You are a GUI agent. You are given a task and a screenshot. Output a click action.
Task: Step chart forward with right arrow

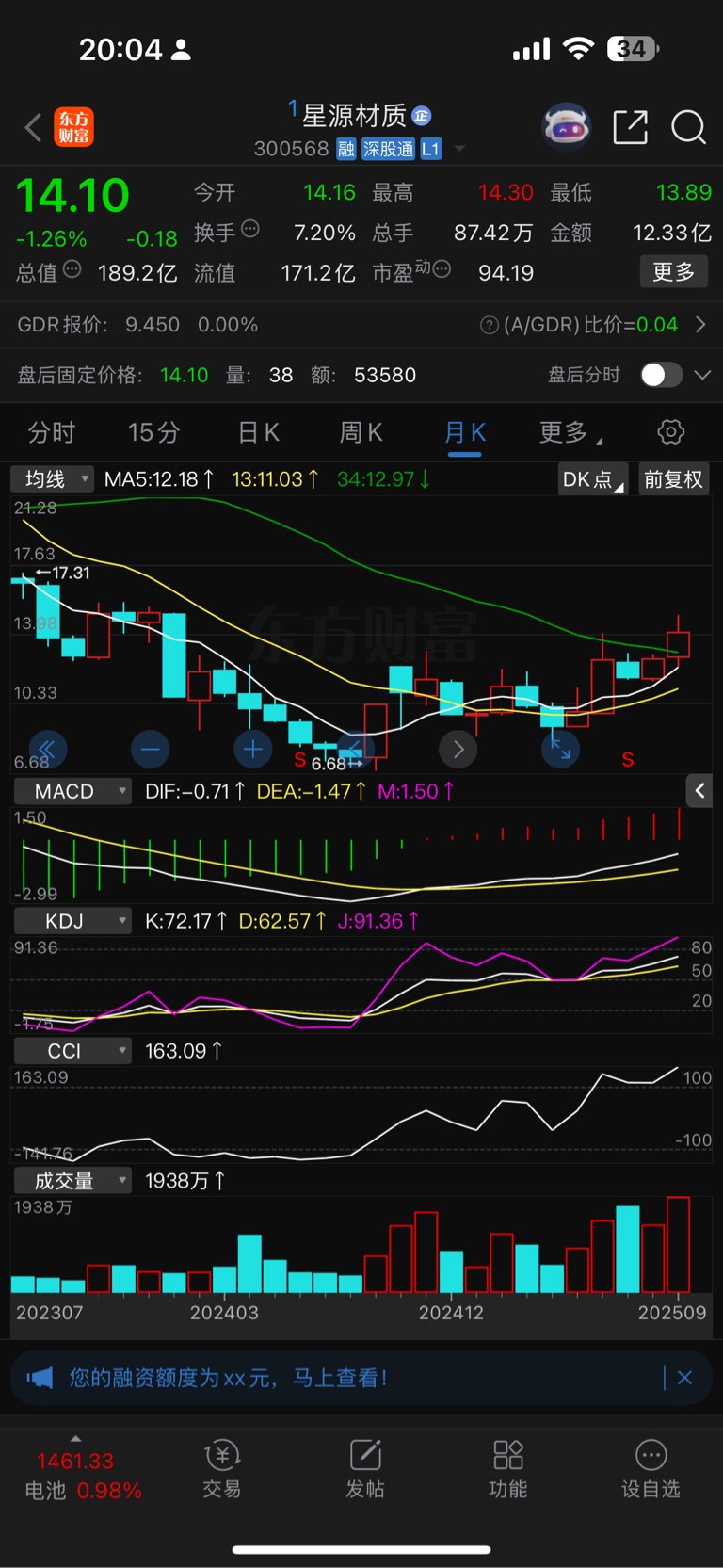(458, 750)
